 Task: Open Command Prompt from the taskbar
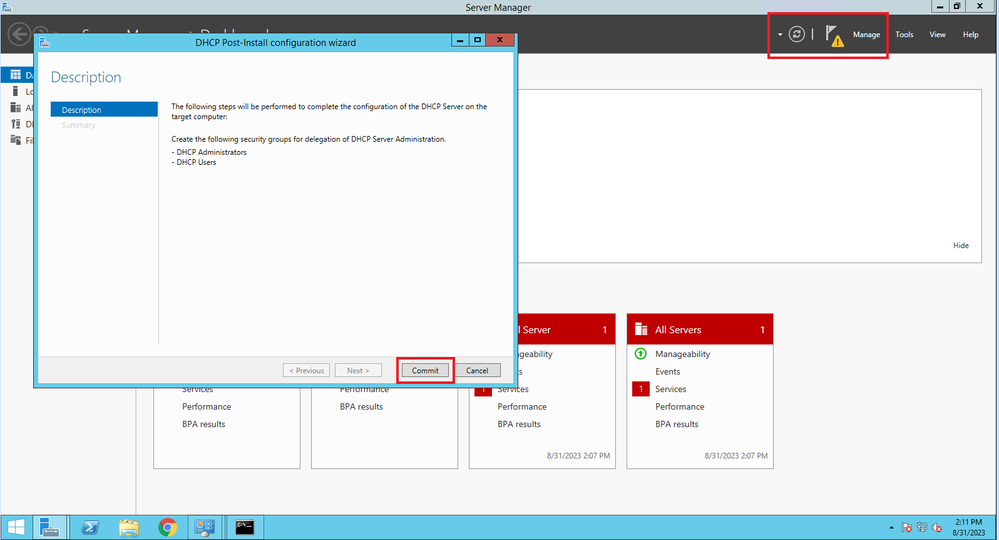[243, 526]
